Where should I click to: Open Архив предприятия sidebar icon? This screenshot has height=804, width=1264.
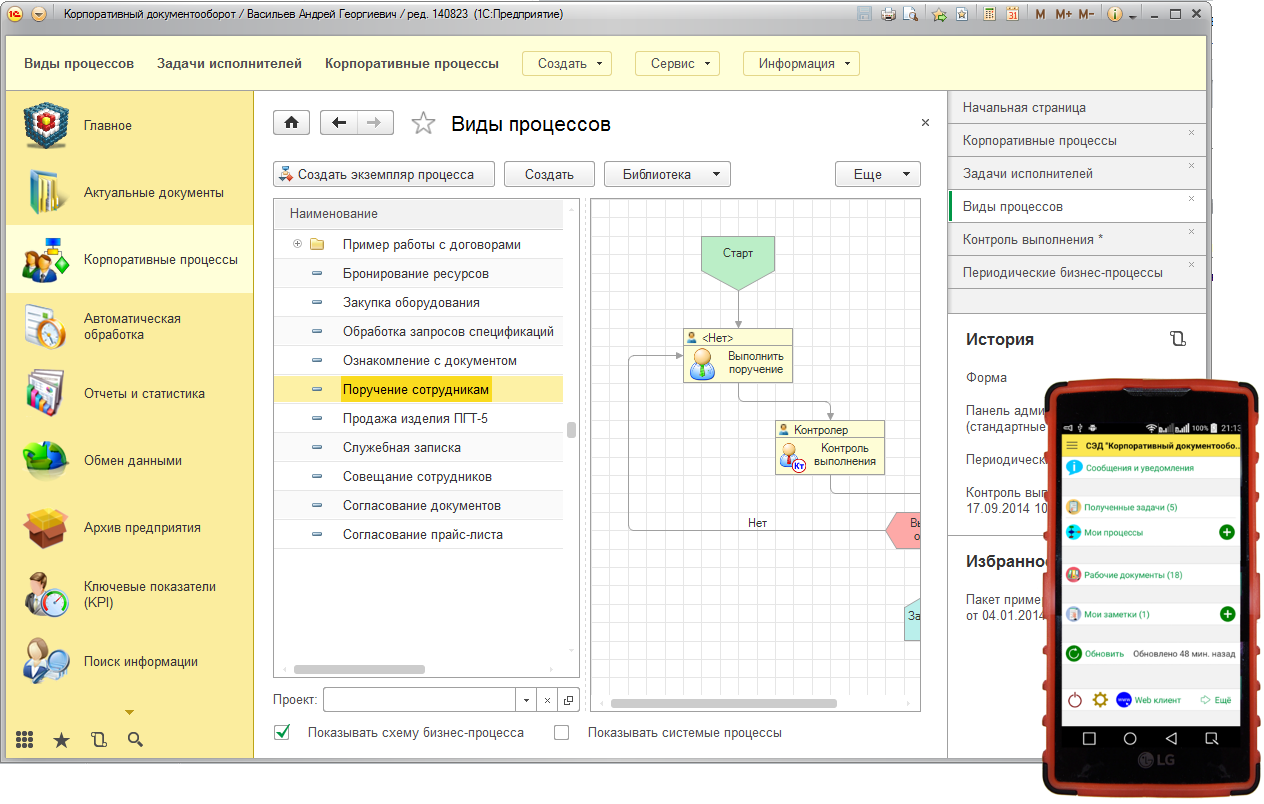coord(44,527)
